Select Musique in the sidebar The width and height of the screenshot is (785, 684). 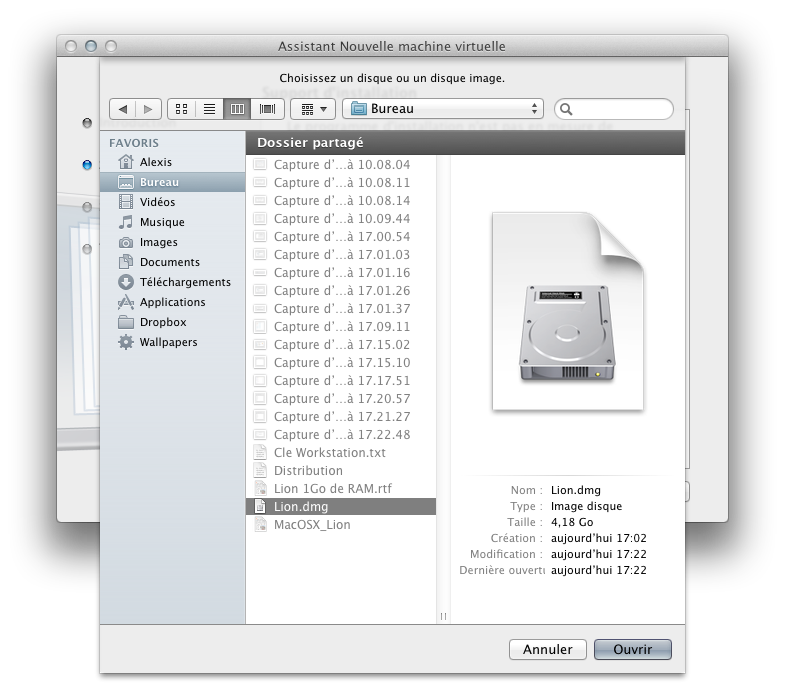pos(162,222)
